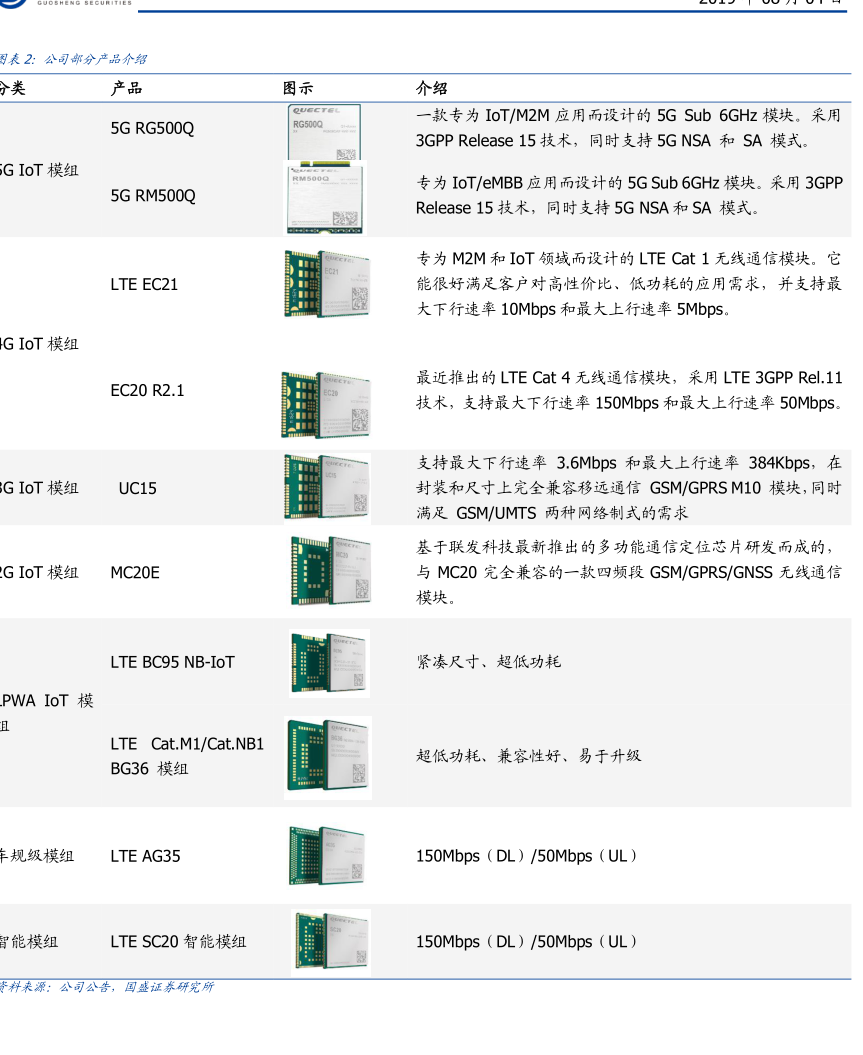Click the product name LTE EC21

point(144,284)
